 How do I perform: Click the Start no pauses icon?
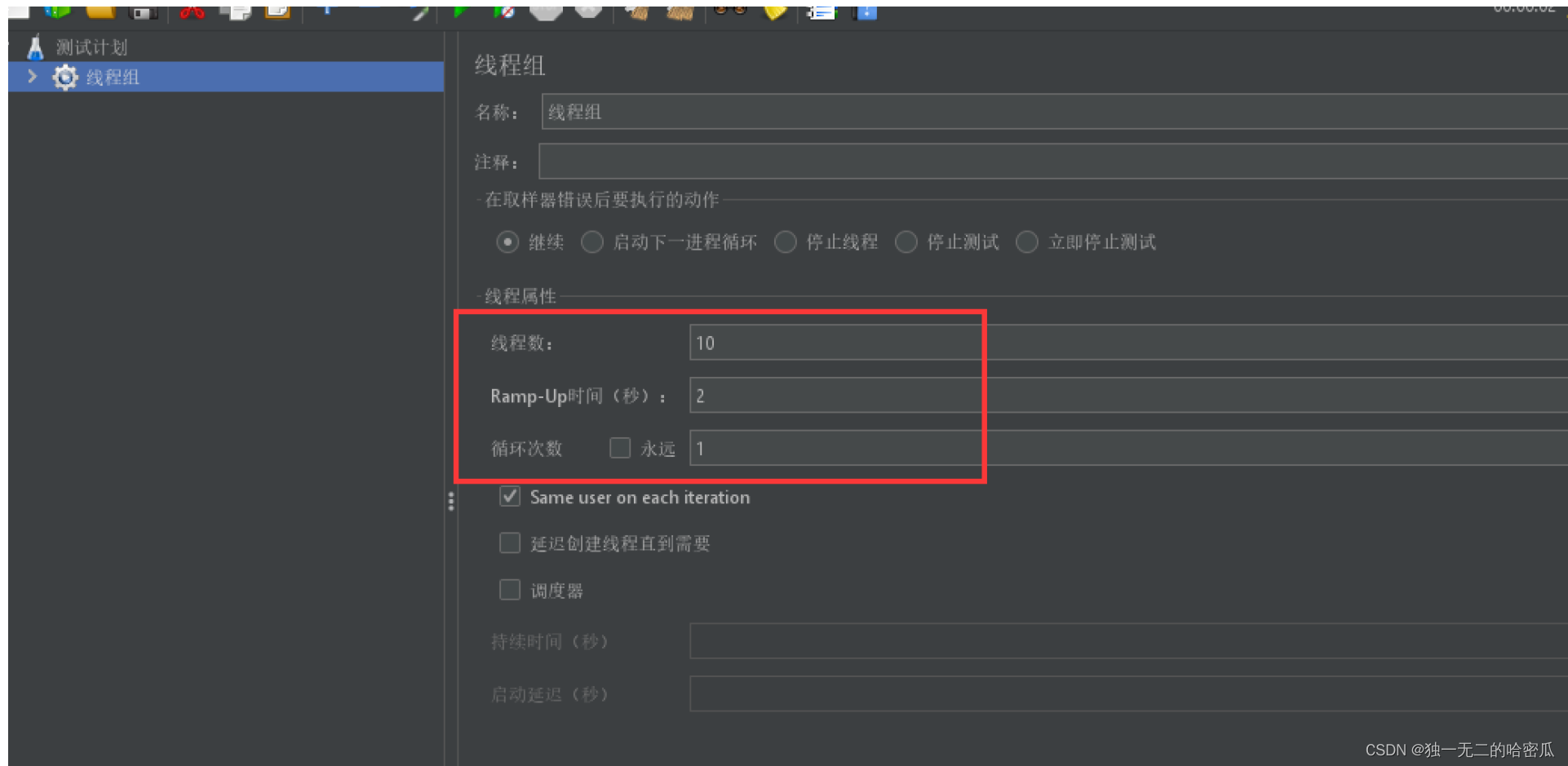503,12
